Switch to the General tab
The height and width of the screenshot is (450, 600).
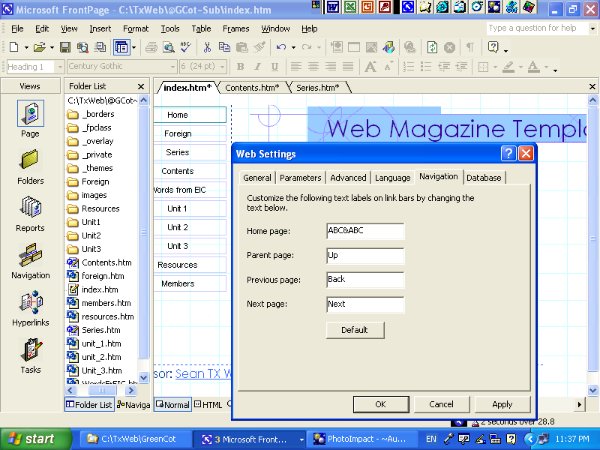[x=257, y=178]
